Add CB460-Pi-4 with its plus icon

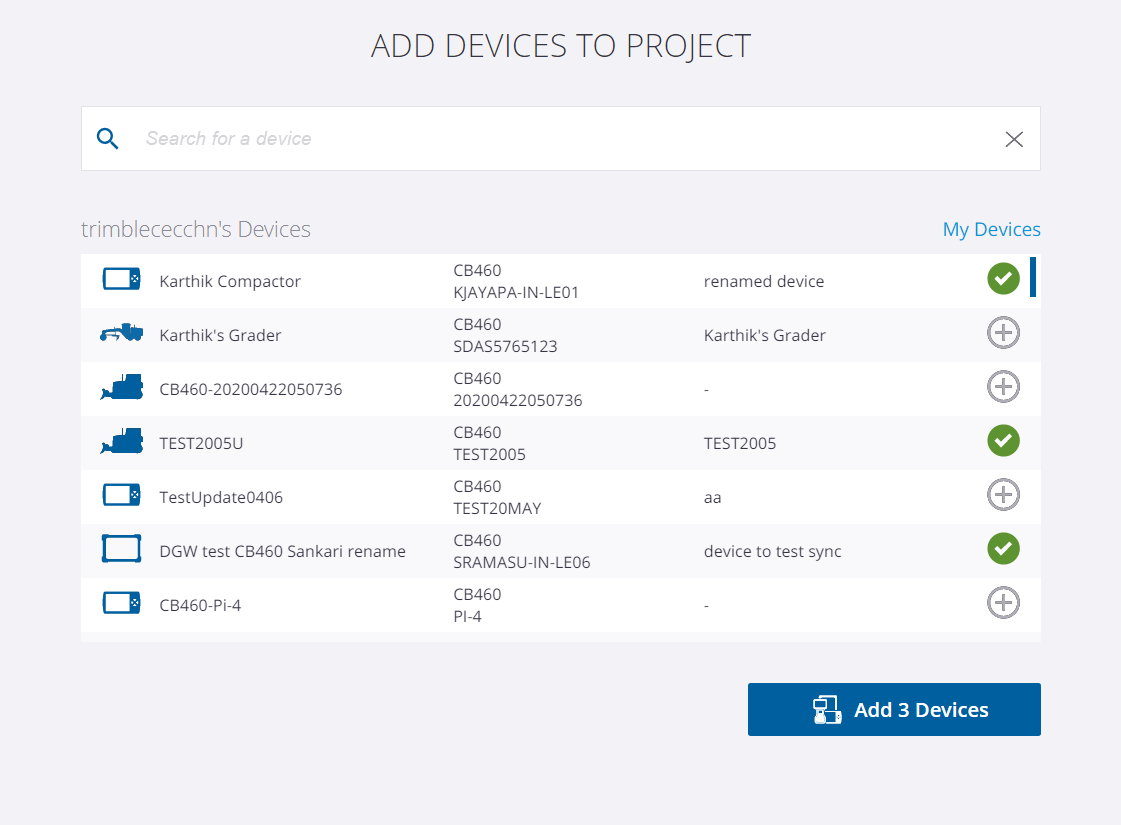(1003, 603)
